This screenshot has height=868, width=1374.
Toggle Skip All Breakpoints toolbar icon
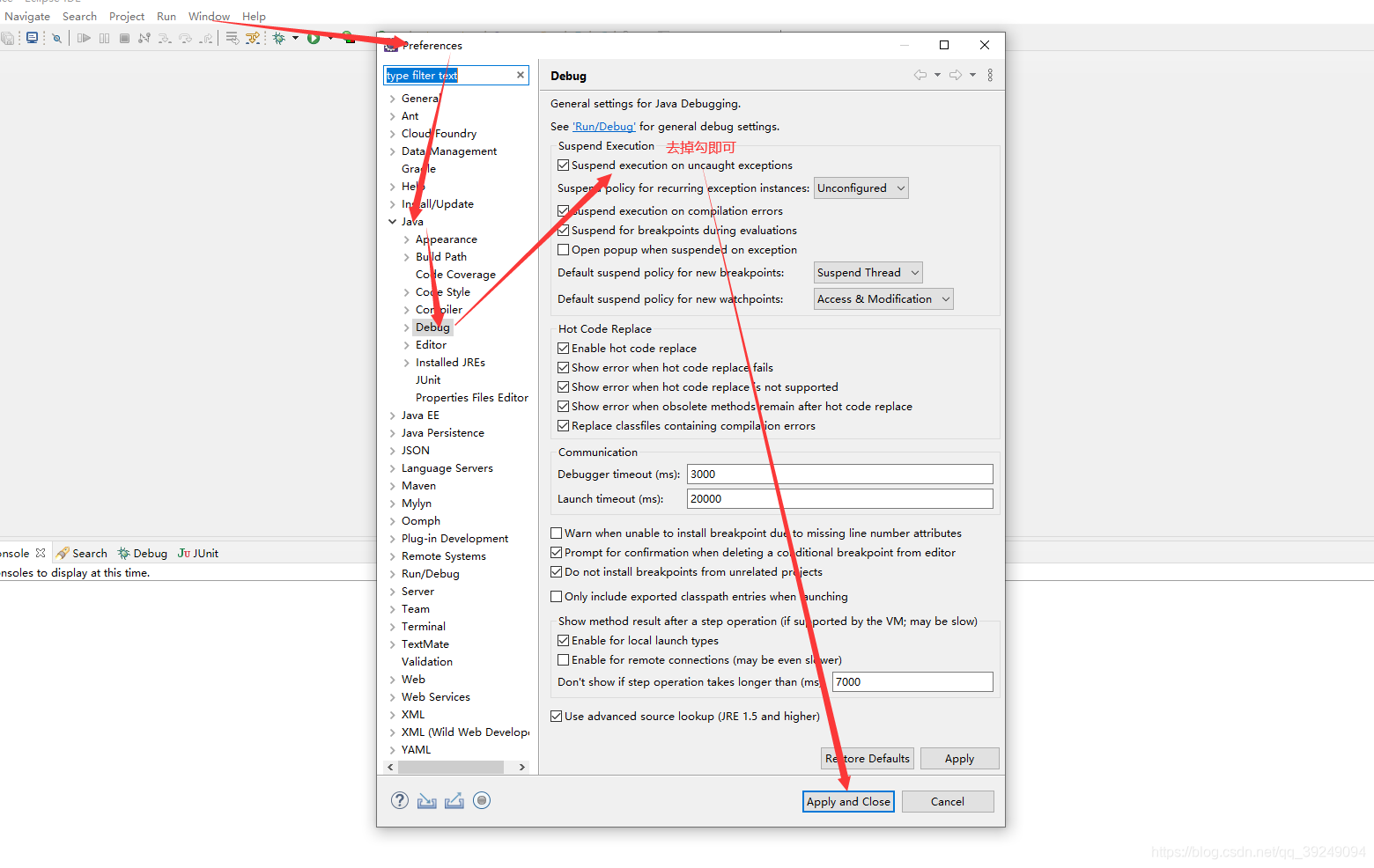coord(57,38)
